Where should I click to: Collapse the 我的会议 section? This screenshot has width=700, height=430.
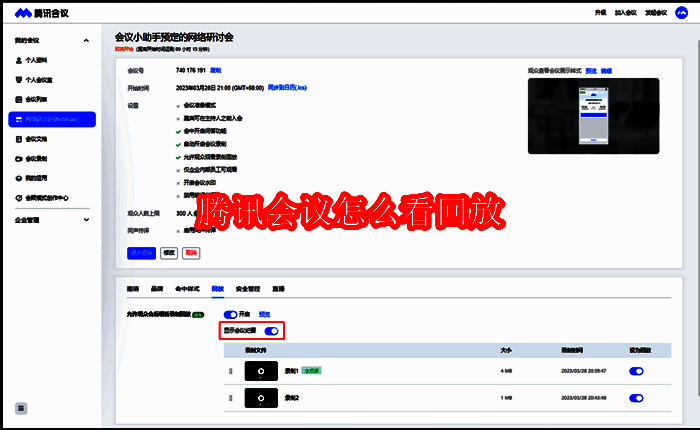(x=86, y=41)
